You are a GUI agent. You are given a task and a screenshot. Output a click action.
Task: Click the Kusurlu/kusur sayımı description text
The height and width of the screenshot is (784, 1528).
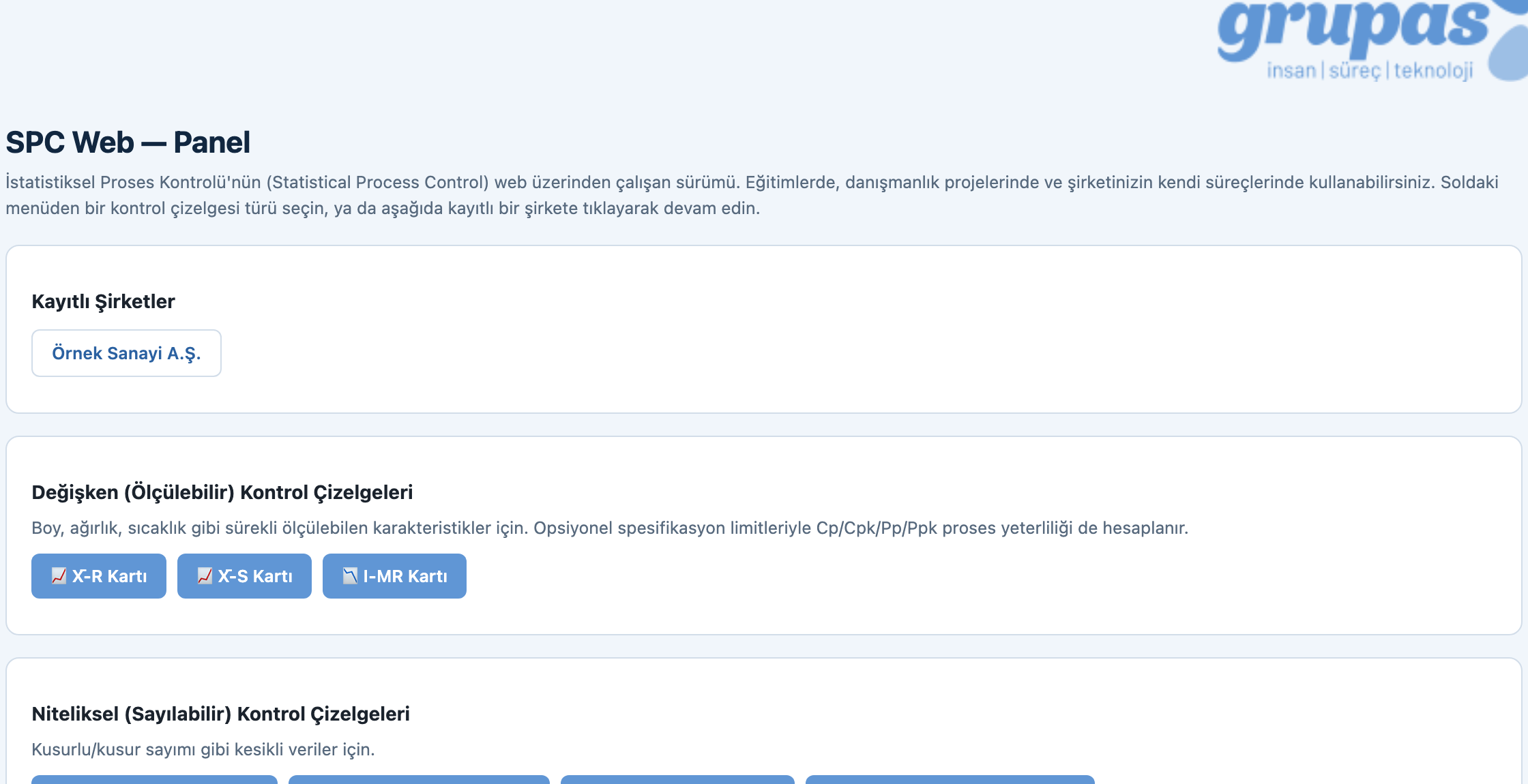pyautogui.click(x=203, y=750)
